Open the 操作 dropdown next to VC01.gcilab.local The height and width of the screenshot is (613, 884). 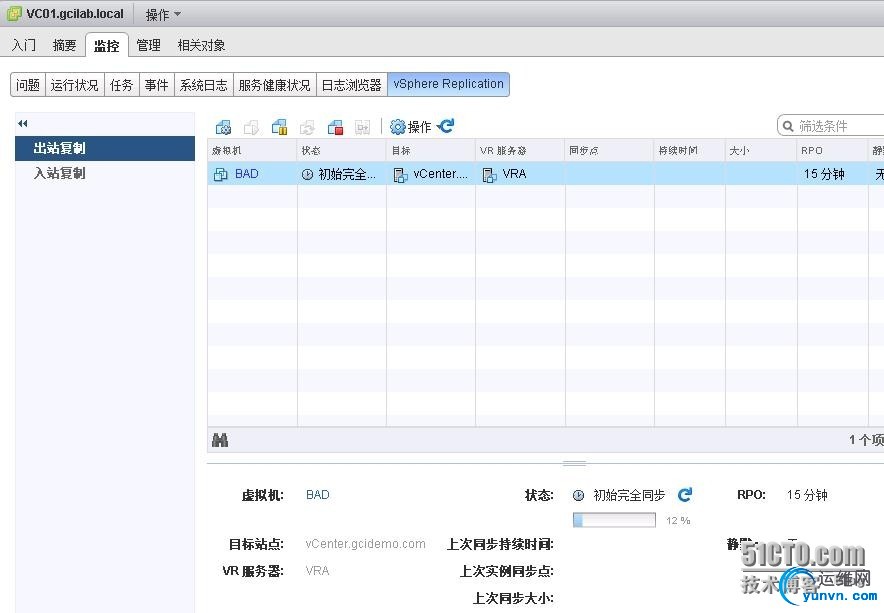point(163,14)
